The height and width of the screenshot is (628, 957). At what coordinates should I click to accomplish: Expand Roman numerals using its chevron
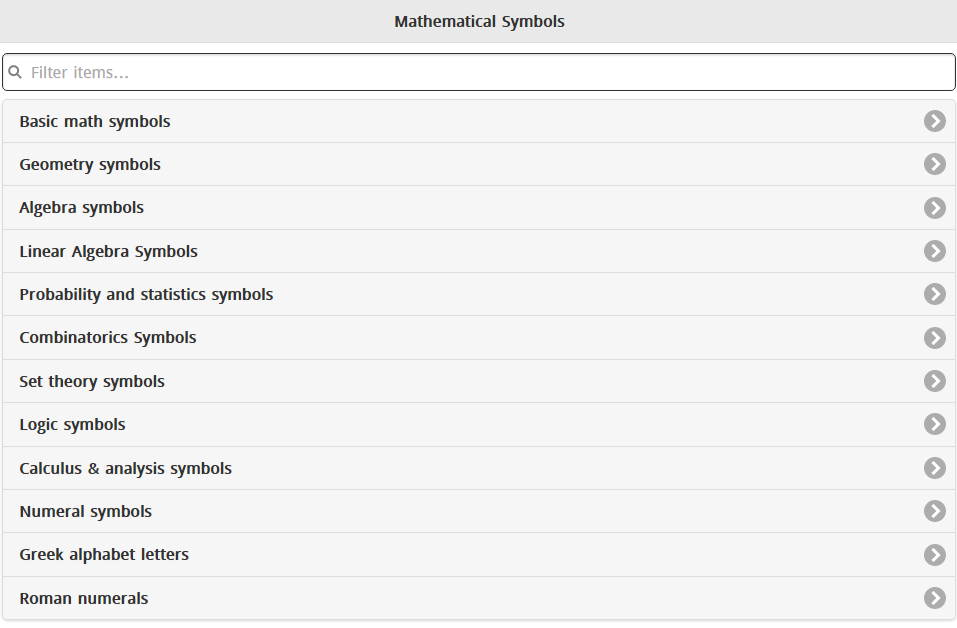(x=934, y=598)
